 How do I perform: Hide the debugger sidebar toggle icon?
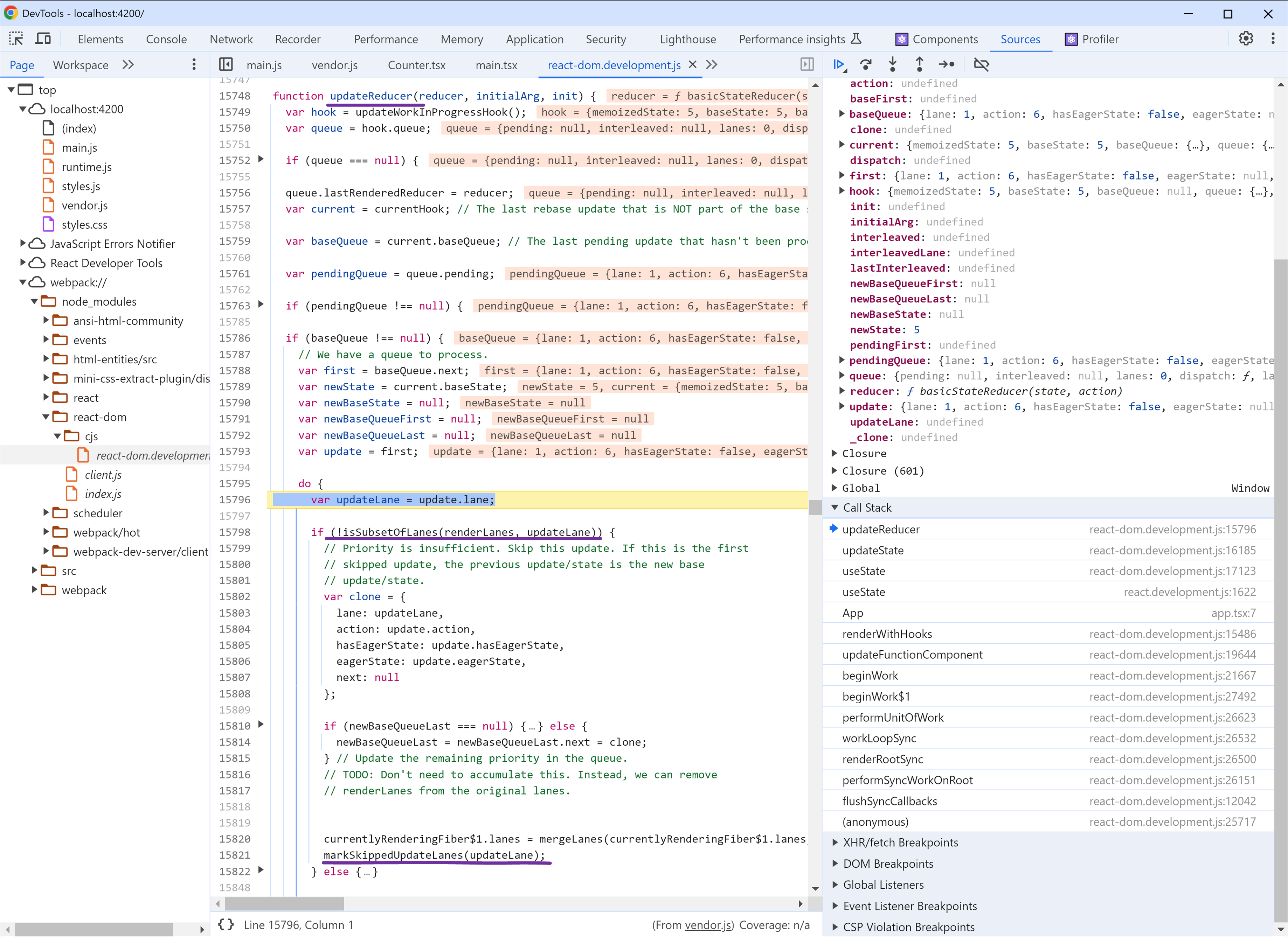tap(807, 65)
